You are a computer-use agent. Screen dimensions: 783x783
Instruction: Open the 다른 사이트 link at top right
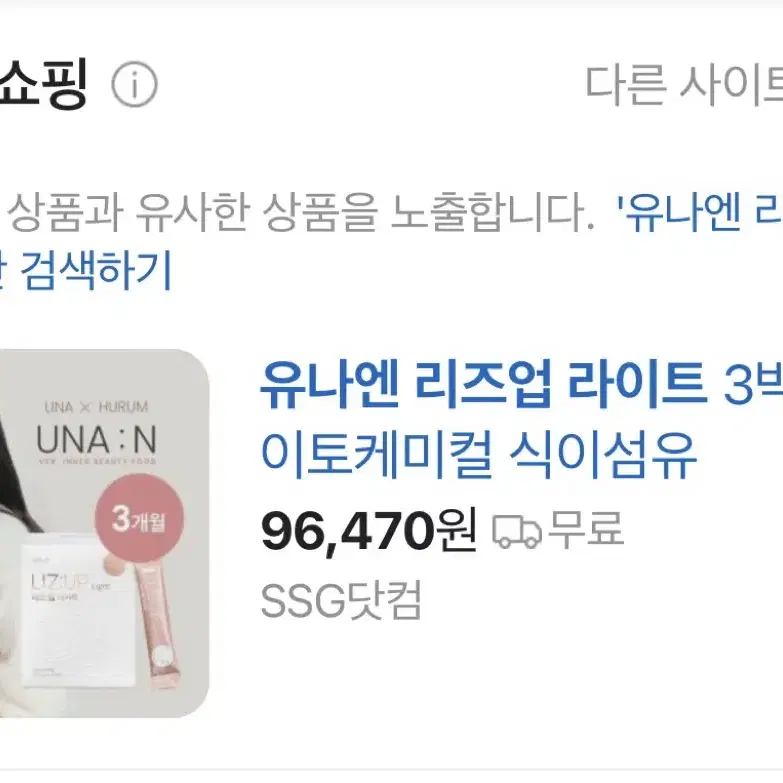coord(684,85)
